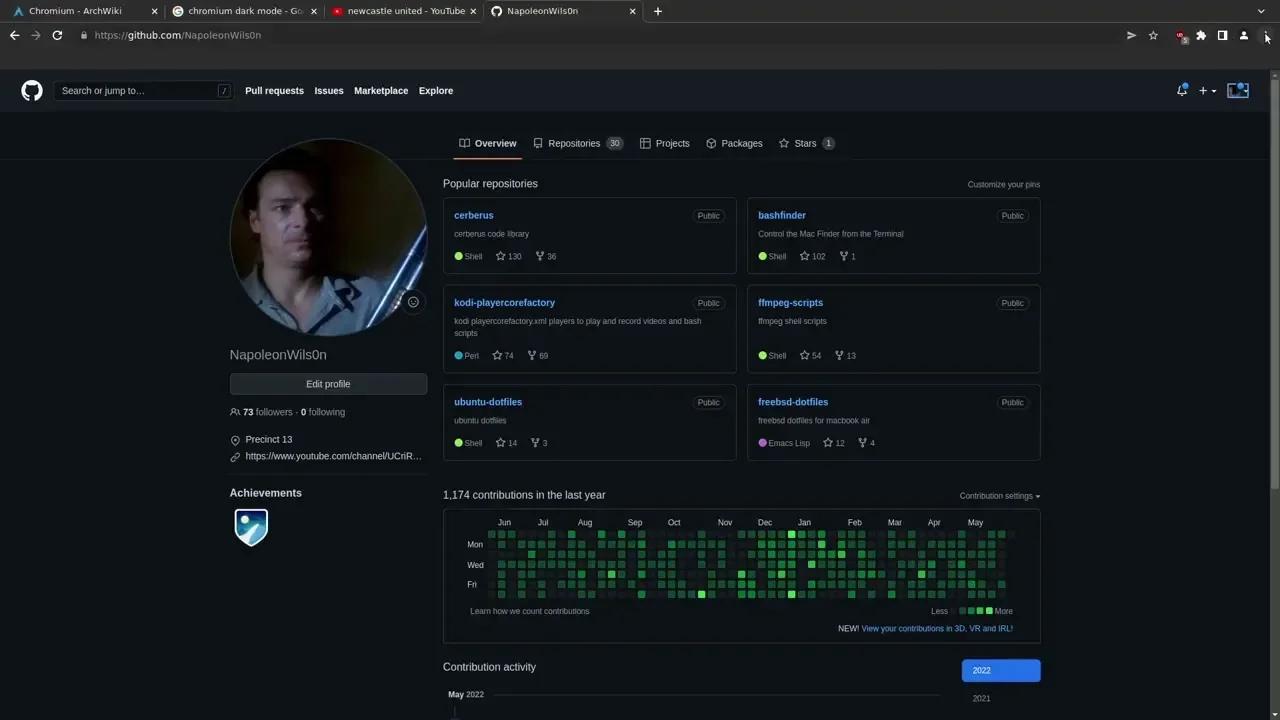Image resolution: width=1280 pixels, height=720 pixels.
Task: Click the purple Emacs Lisp language dot
Action: pos(763,443)
